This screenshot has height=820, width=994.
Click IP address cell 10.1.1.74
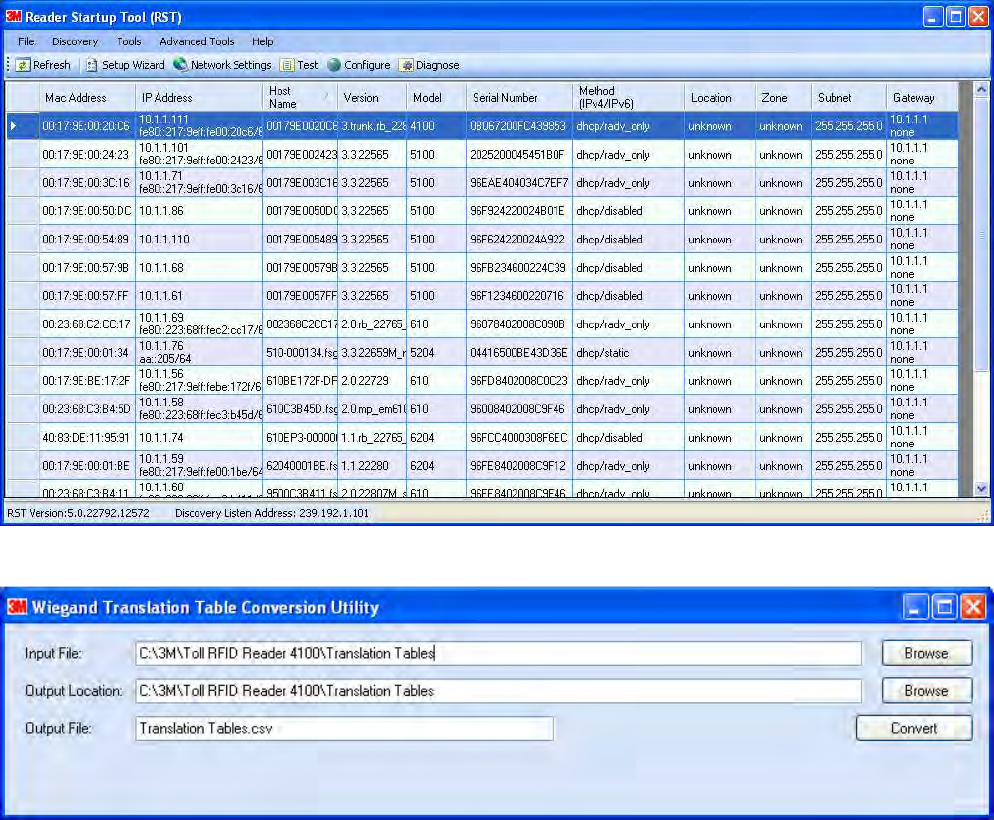coord(199,438)
